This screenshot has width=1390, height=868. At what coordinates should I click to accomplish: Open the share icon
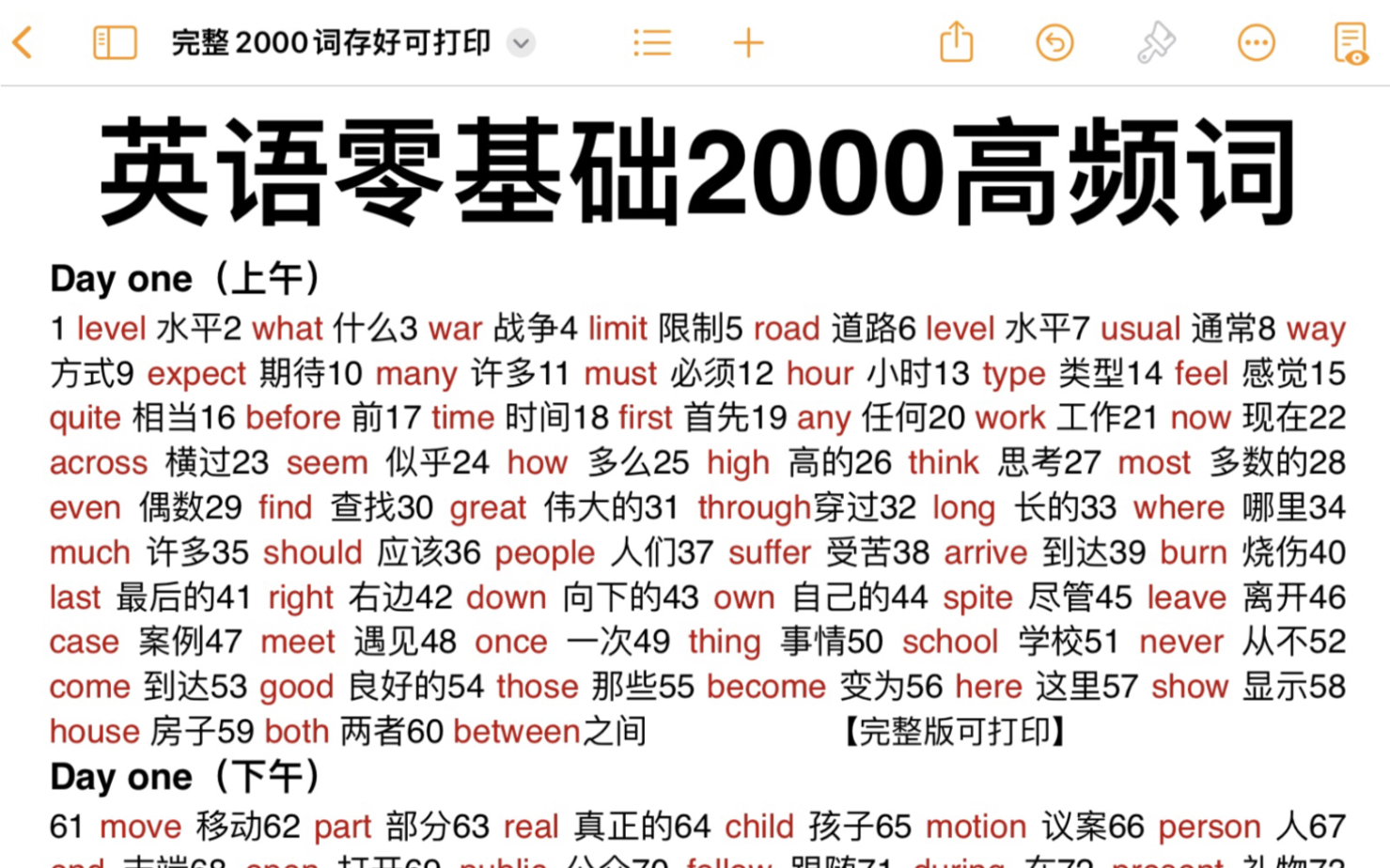pyautogui.click(x=956, y=41)
